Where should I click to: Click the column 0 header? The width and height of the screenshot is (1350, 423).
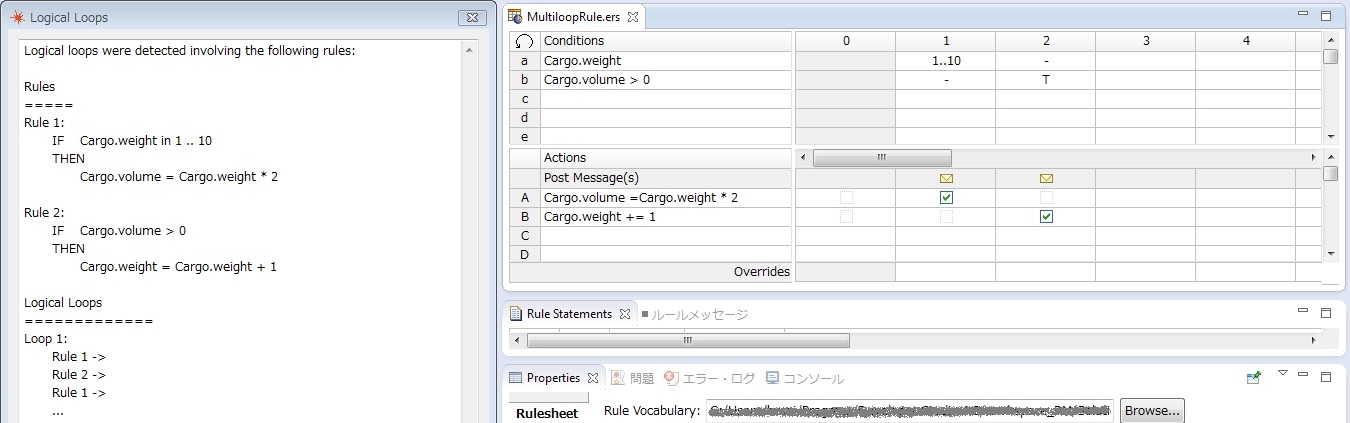tap(846, 42)
